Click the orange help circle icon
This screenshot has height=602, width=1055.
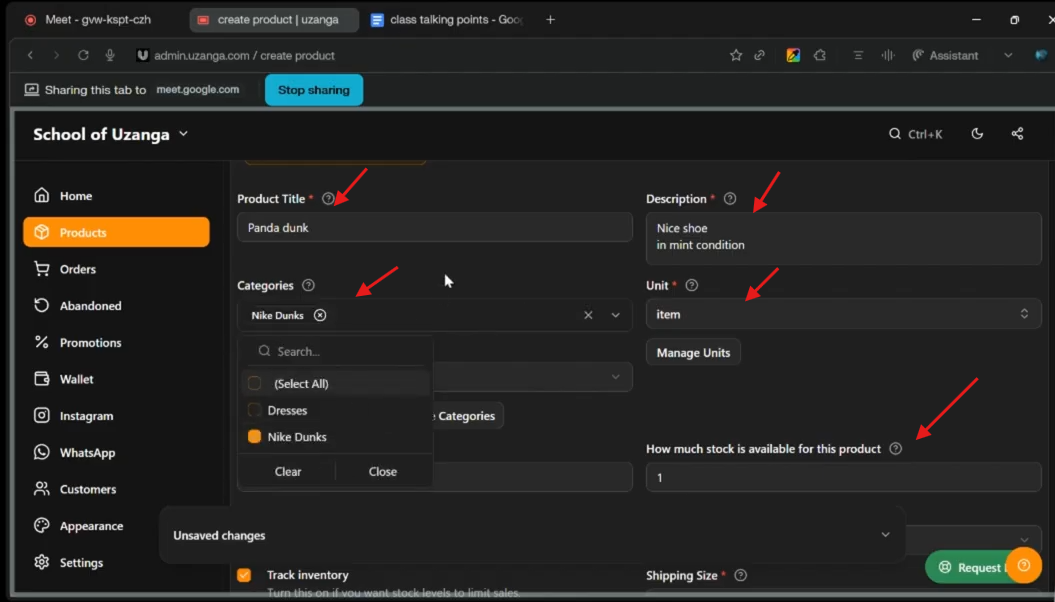click(x=1024, y=565)
